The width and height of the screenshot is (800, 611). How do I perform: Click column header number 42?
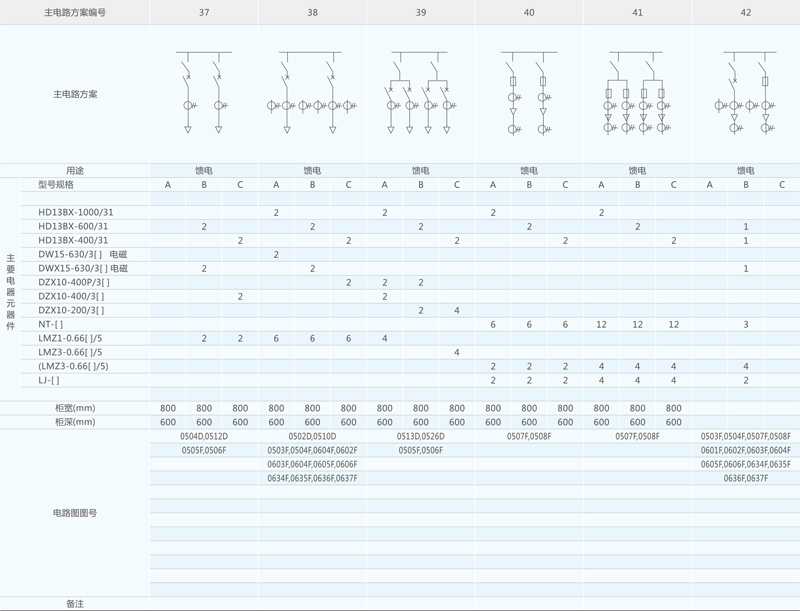pyautogui.click(x=745, y=13)
